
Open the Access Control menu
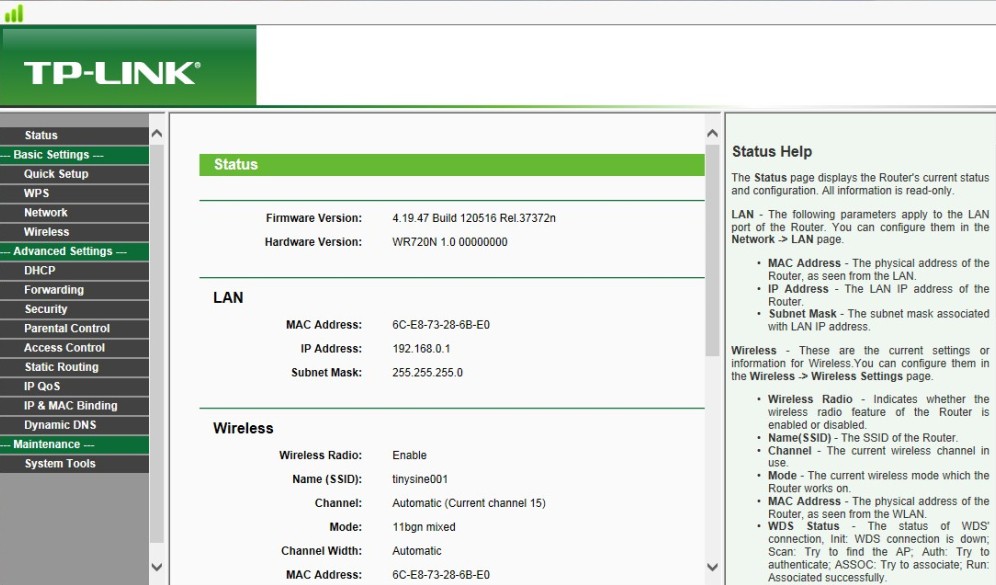click(x=74, y=348)
